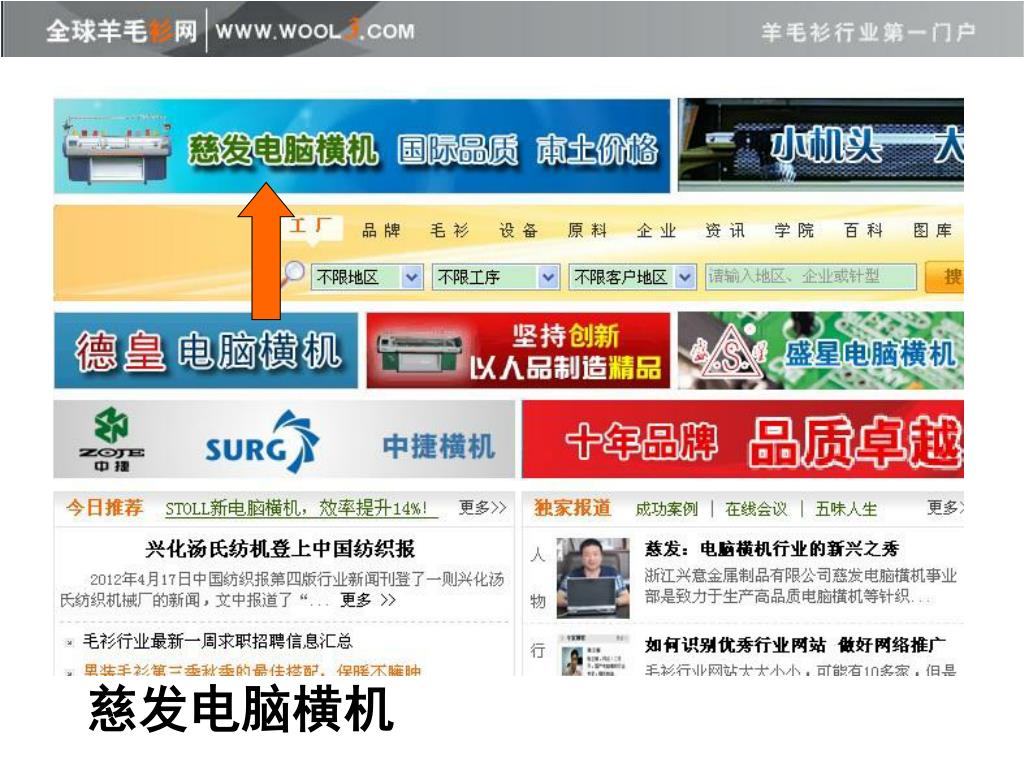Select the 图库 navigation tab
This screenshot has height=768, width=1024.
(x=933, y=231)
